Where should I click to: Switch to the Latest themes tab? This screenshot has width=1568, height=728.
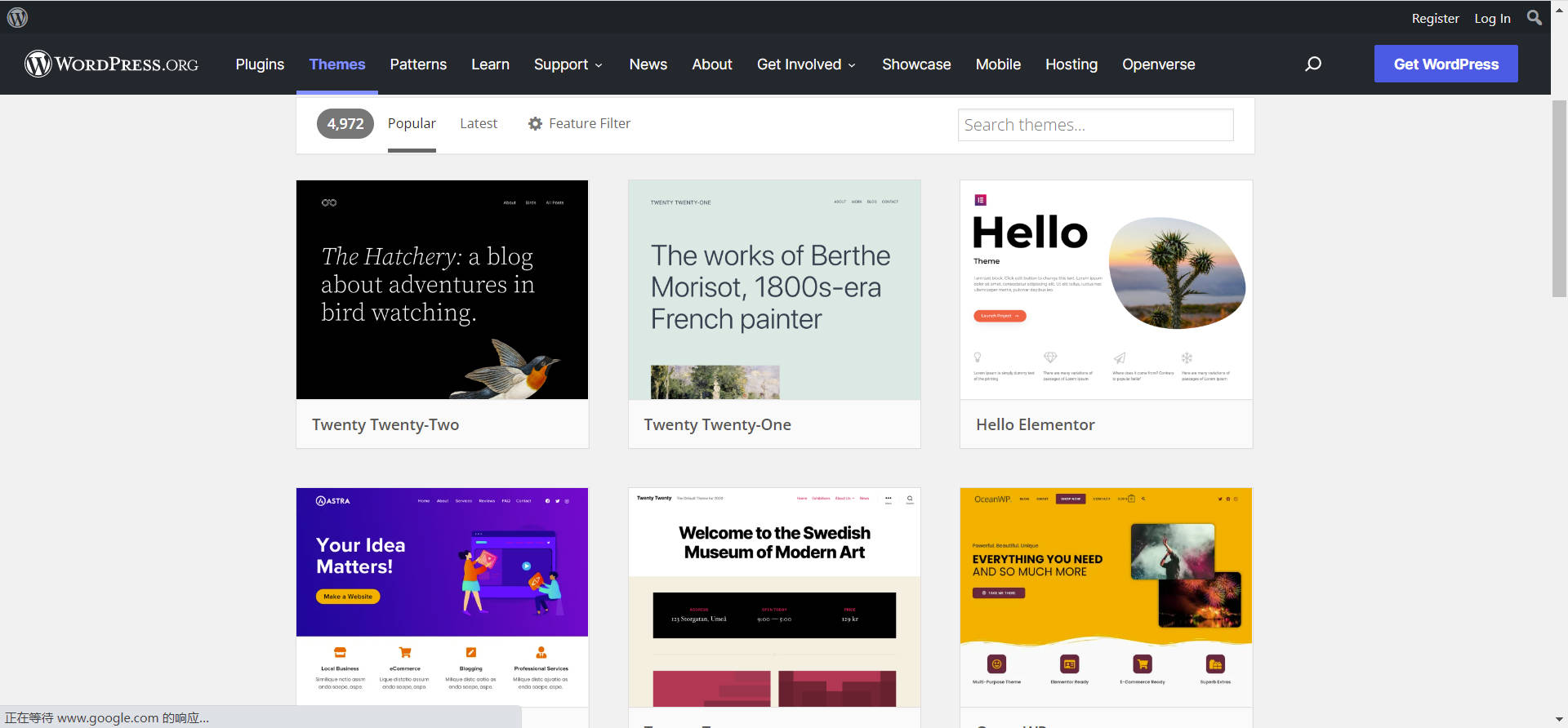pos(479,123)
